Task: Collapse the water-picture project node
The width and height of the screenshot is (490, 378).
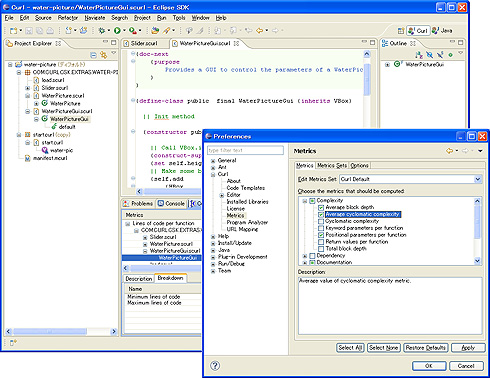Action: pos(10,65)
